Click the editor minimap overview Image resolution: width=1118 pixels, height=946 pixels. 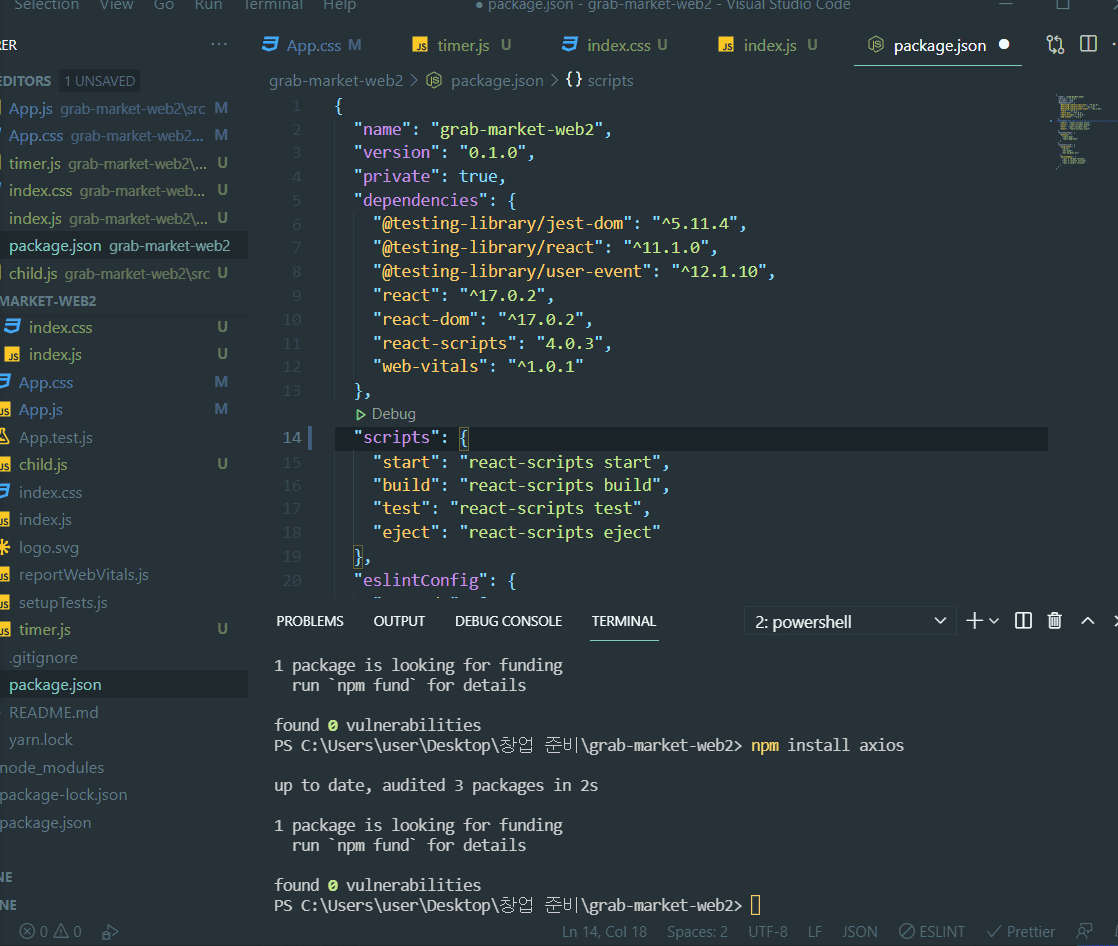point(1079,132)
